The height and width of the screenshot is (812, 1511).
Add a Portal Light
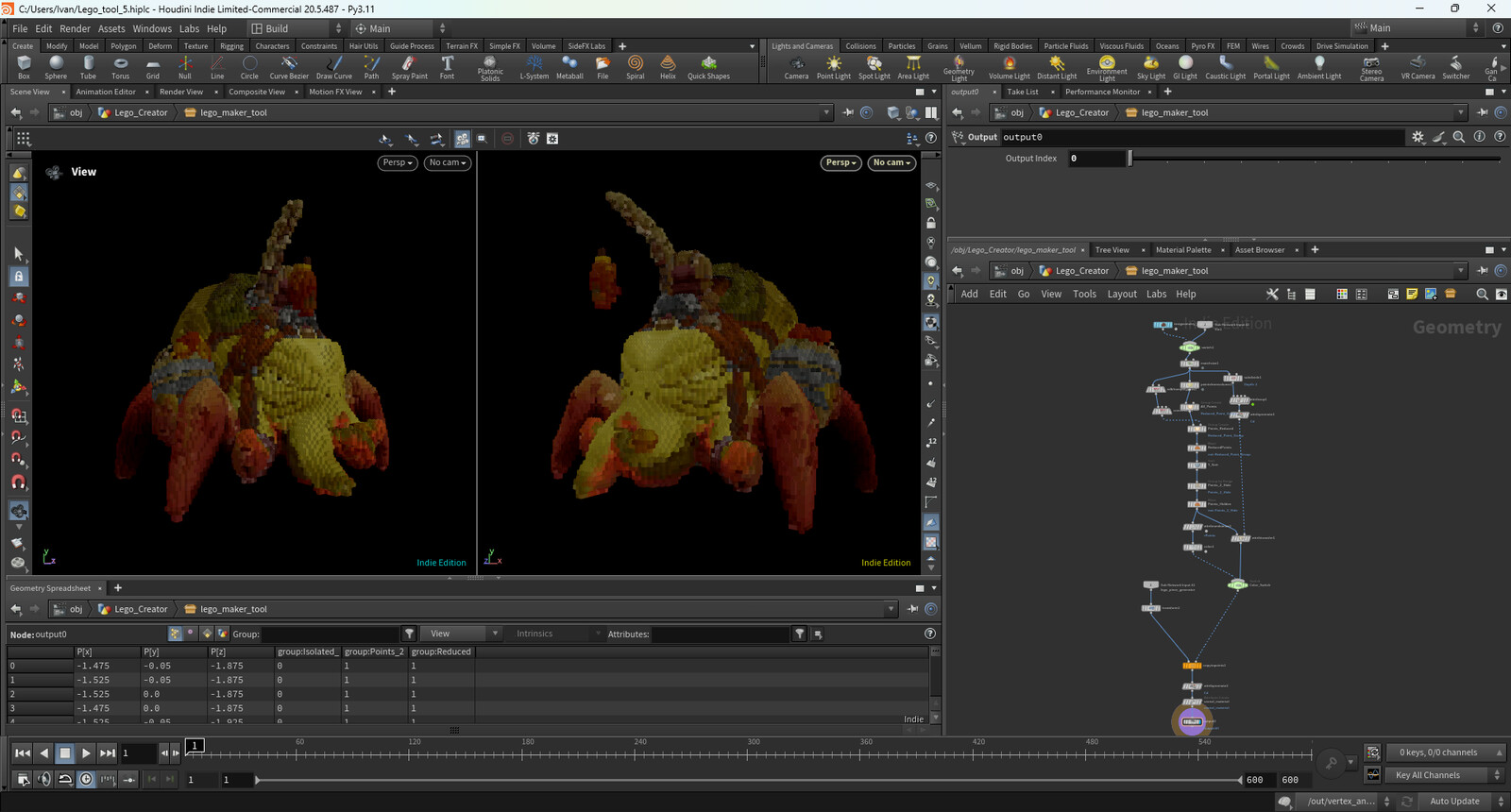1271,67
